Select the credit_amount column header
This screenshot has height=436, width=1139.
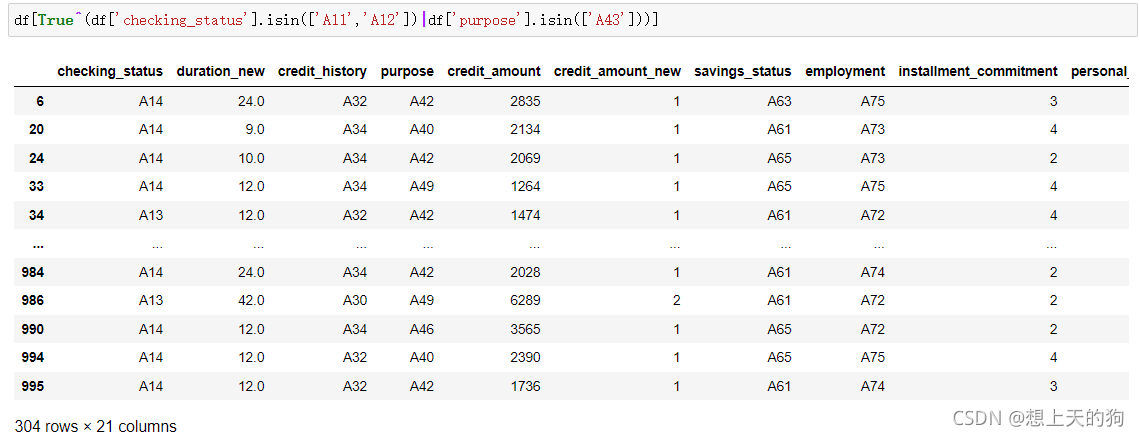point(494,71)
